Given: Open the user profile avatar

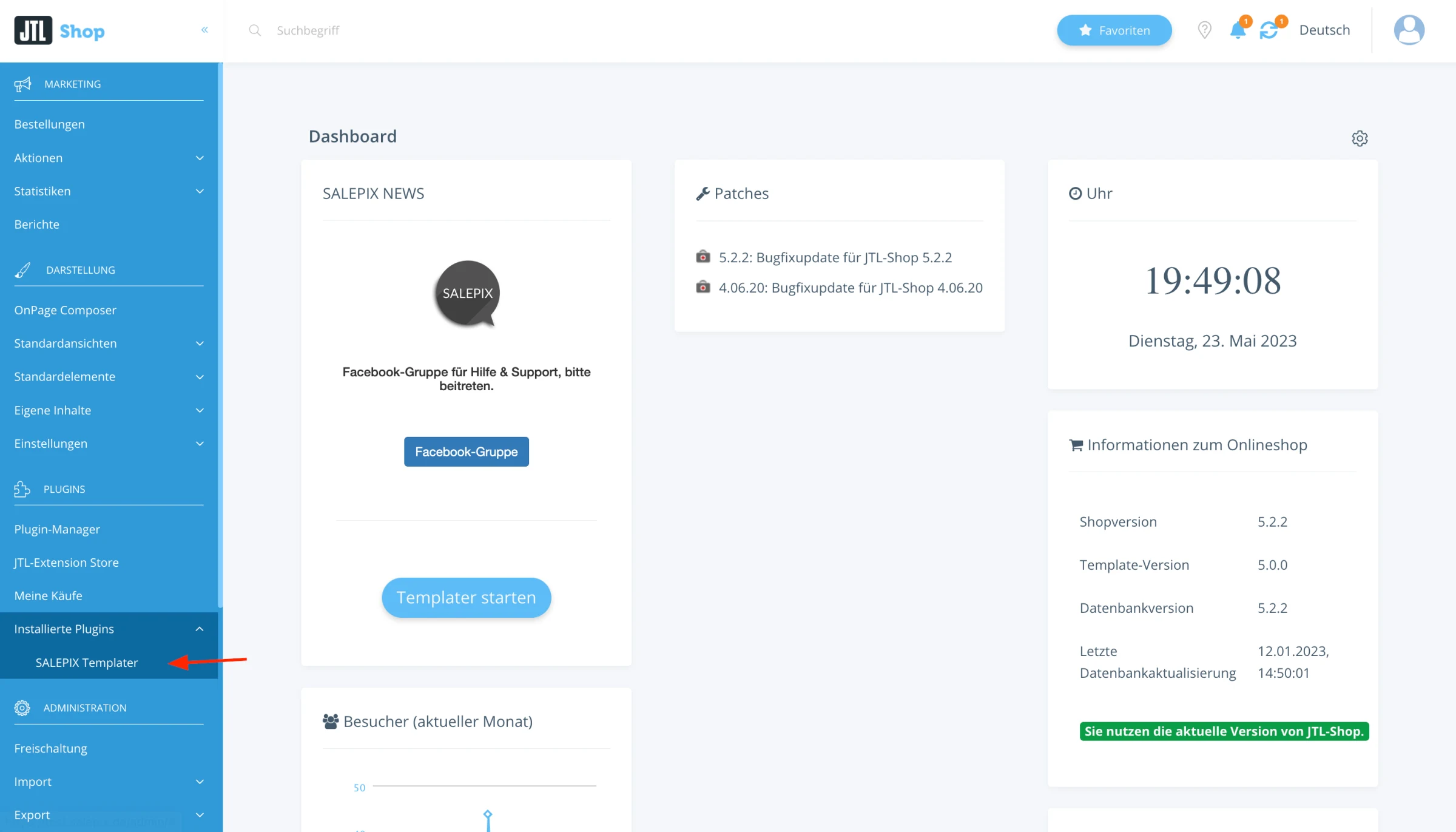Looking at the screenshot, I should click(x=1409, y=30).
